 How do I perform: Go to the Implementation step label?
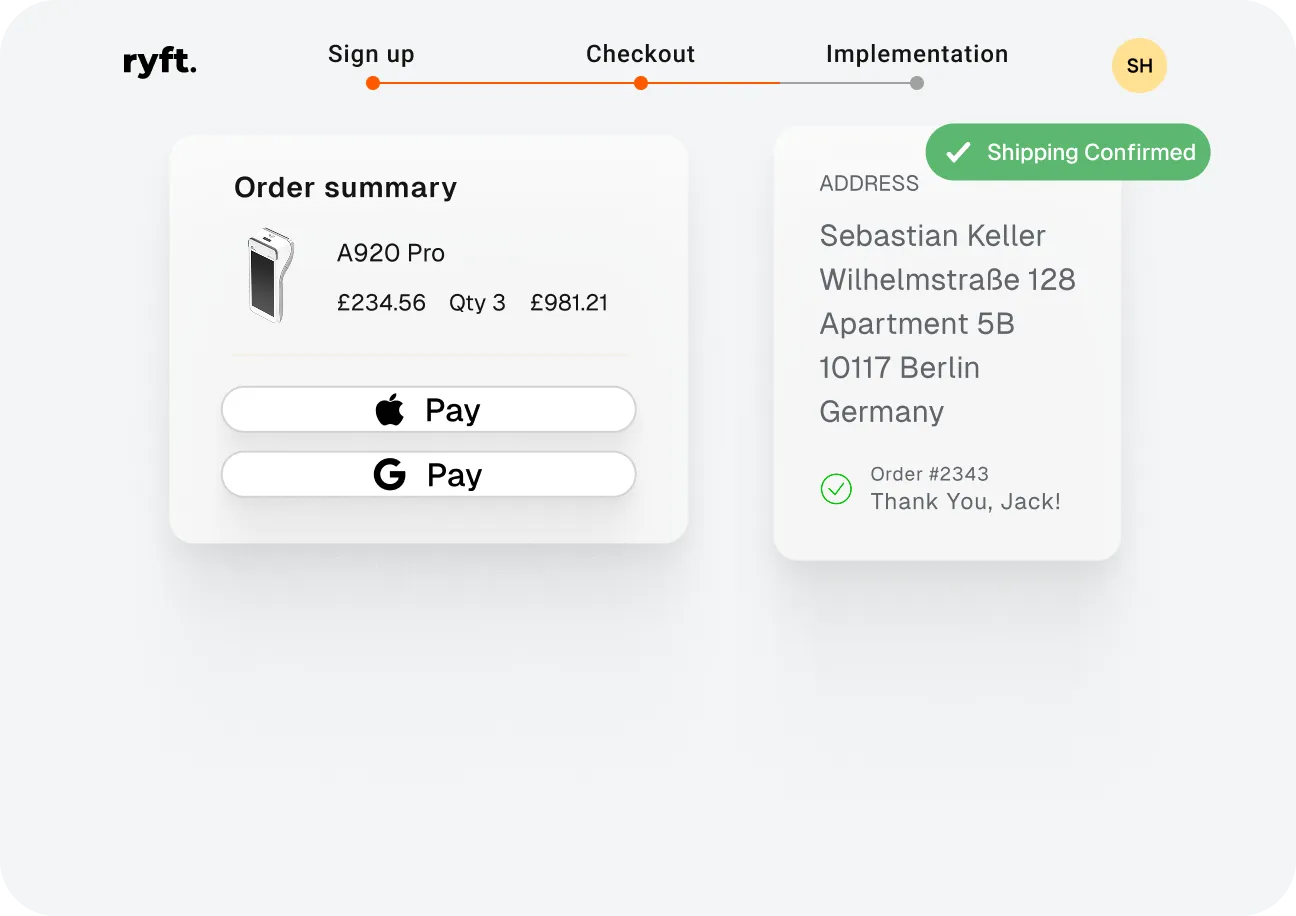click(917, 54)
